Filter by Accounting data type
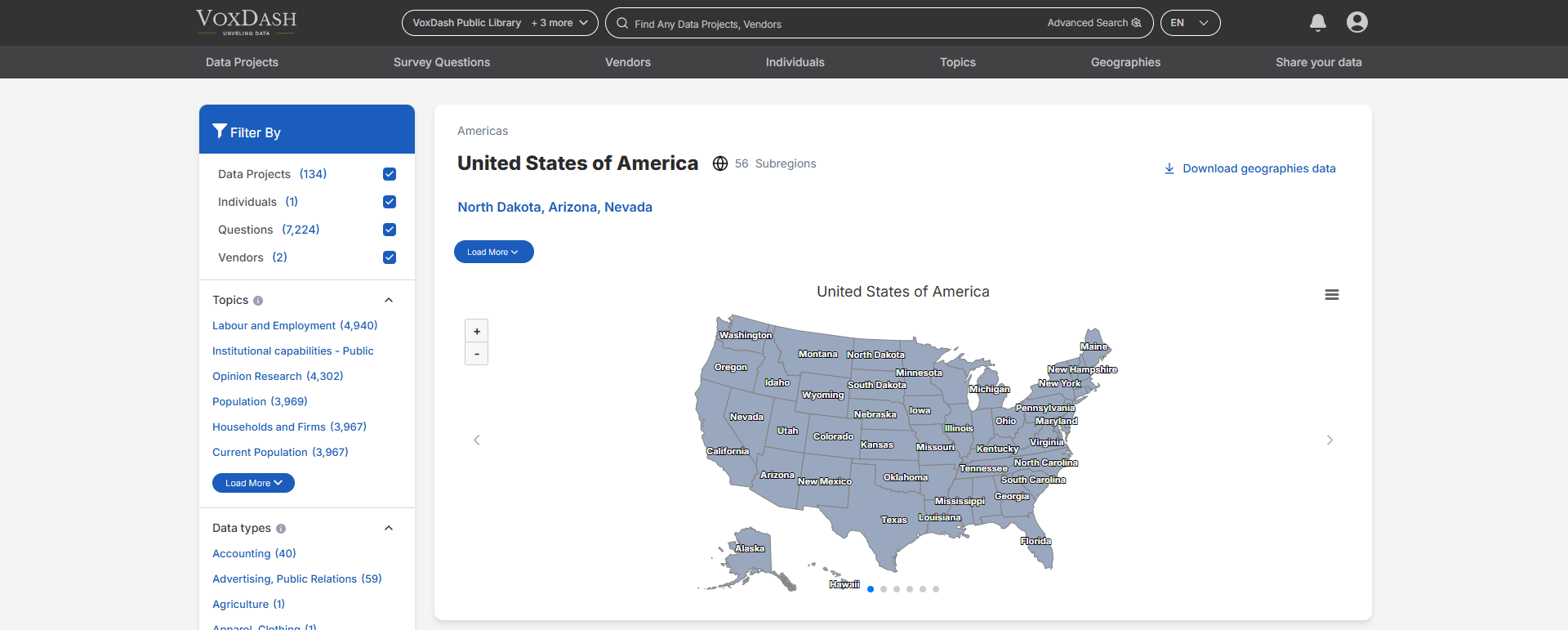This screenshot has width=1568, height=630. 254,553
